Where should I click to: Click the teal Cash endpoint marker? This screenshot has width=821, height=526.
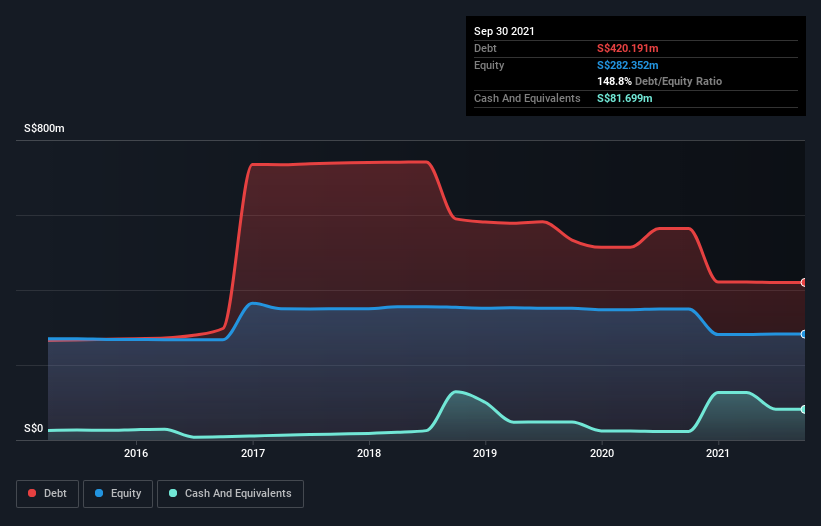tap(804, 409)
